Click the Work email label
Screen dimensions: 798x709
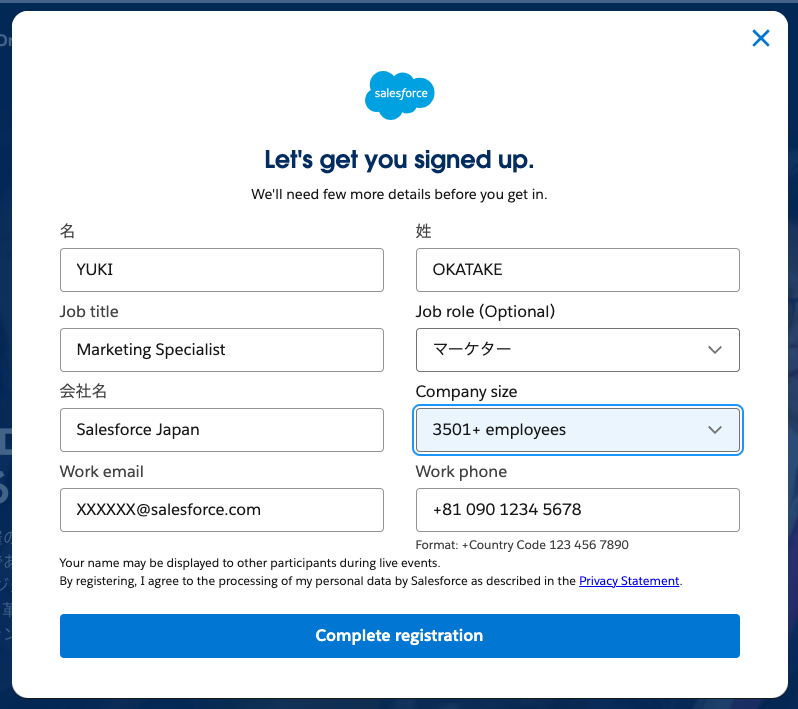coord(102,472)
